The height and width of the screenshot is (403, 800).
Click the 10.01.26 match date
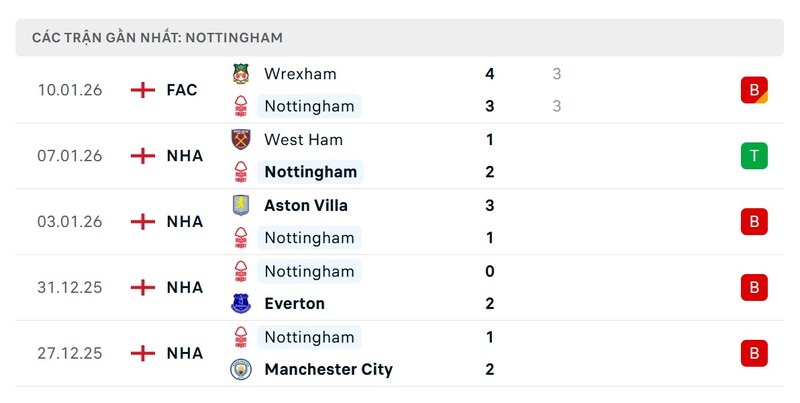(70, 90)
